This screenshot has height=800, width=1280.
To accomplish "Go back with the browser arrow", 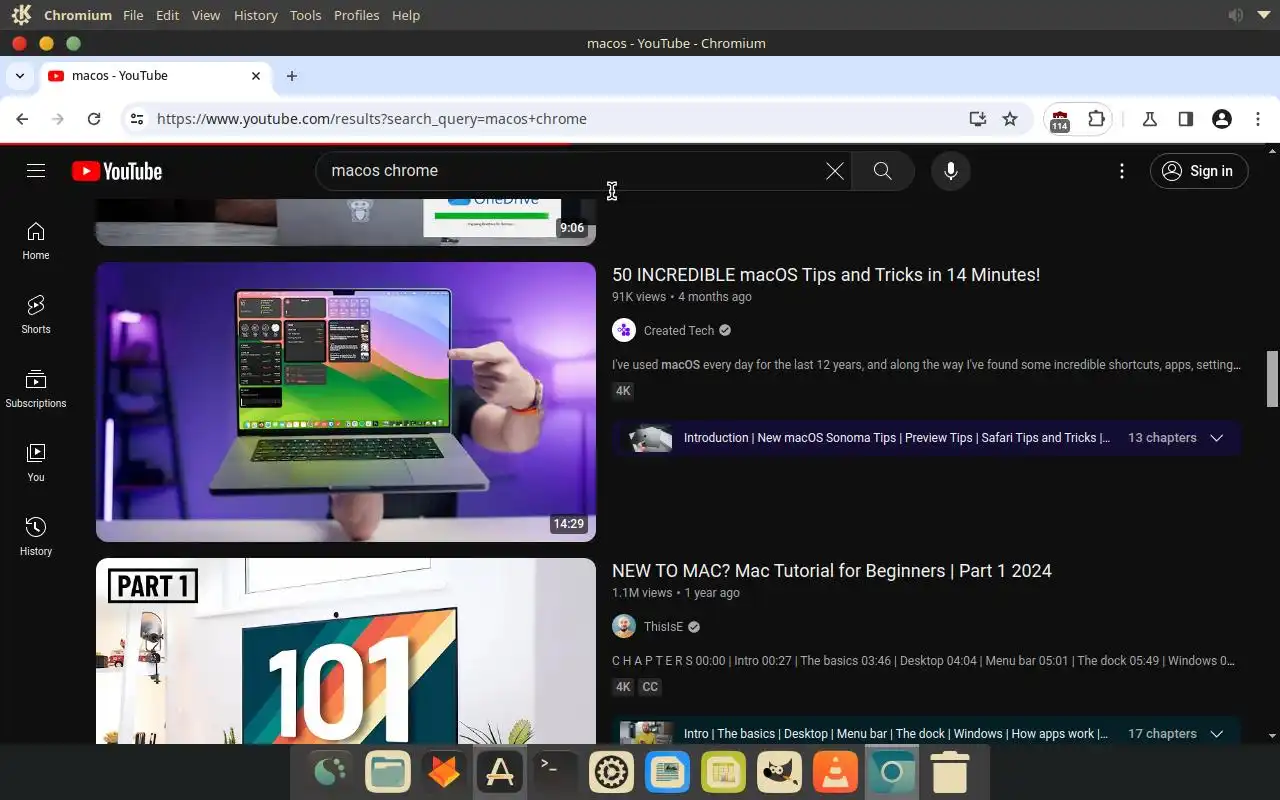I will (x=22, y=119).
